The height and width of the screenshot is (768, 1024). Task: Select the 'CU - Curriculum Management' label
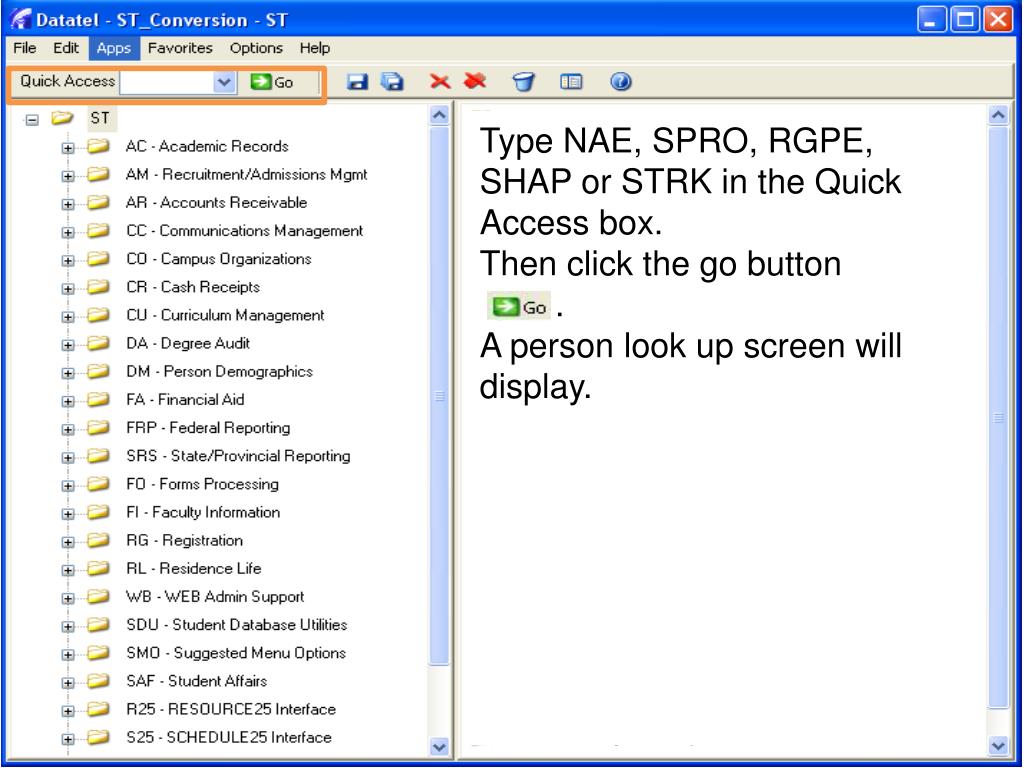[x=225, y=315]
